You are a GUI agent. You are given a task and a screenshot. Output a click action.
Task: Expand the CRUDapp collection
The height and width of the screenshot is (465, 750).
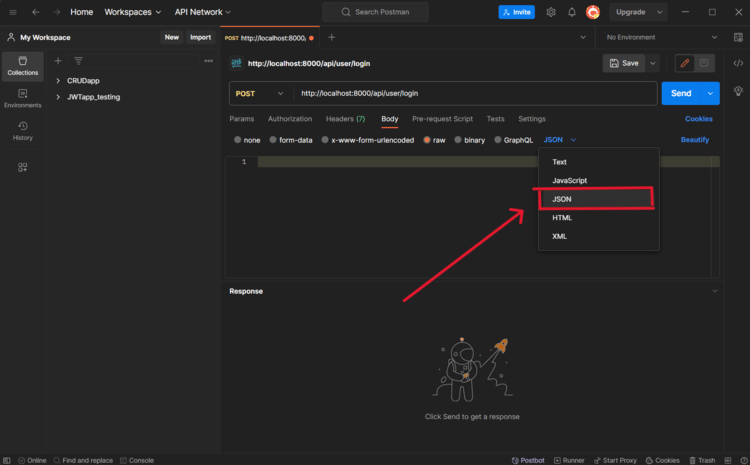point(58,81)
